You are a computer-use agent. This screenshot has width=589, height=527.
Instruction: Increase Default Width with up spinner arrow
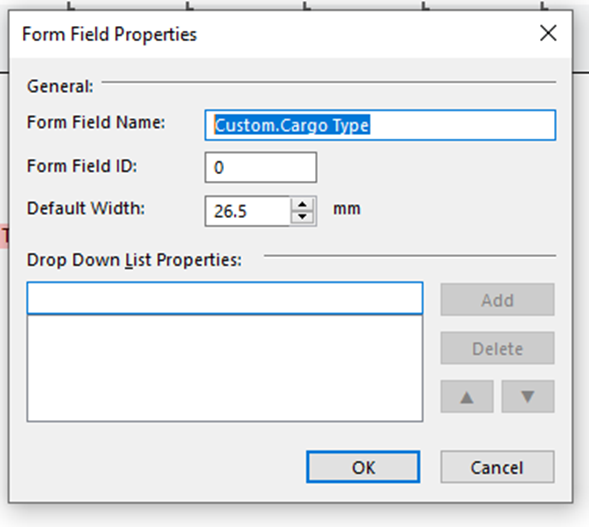click(x=302, y=204)
